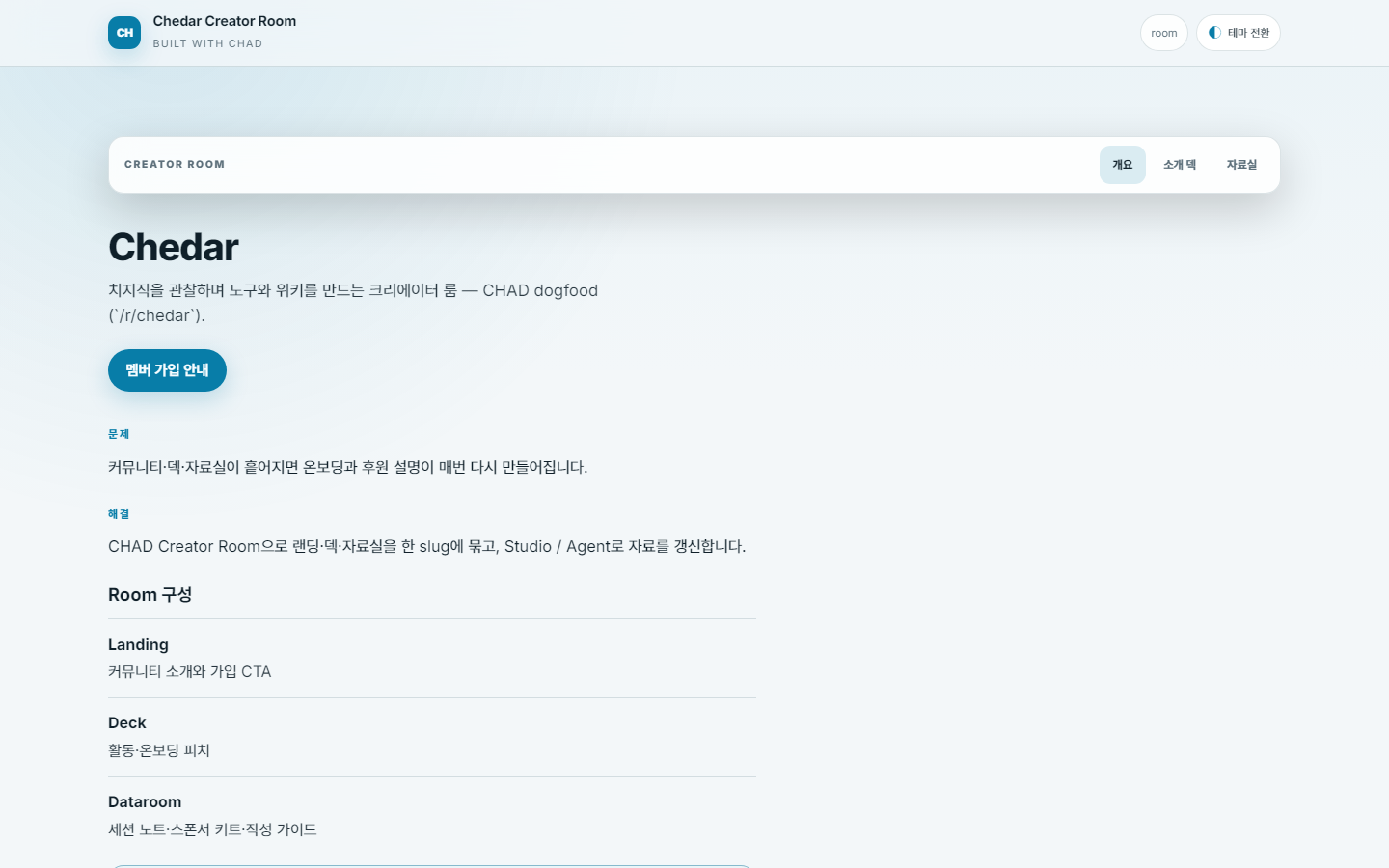Viewport: 1389px width, 868px height.
Task: Click the BUILT WITH CHAD subtitle
Action: (207, 43)
